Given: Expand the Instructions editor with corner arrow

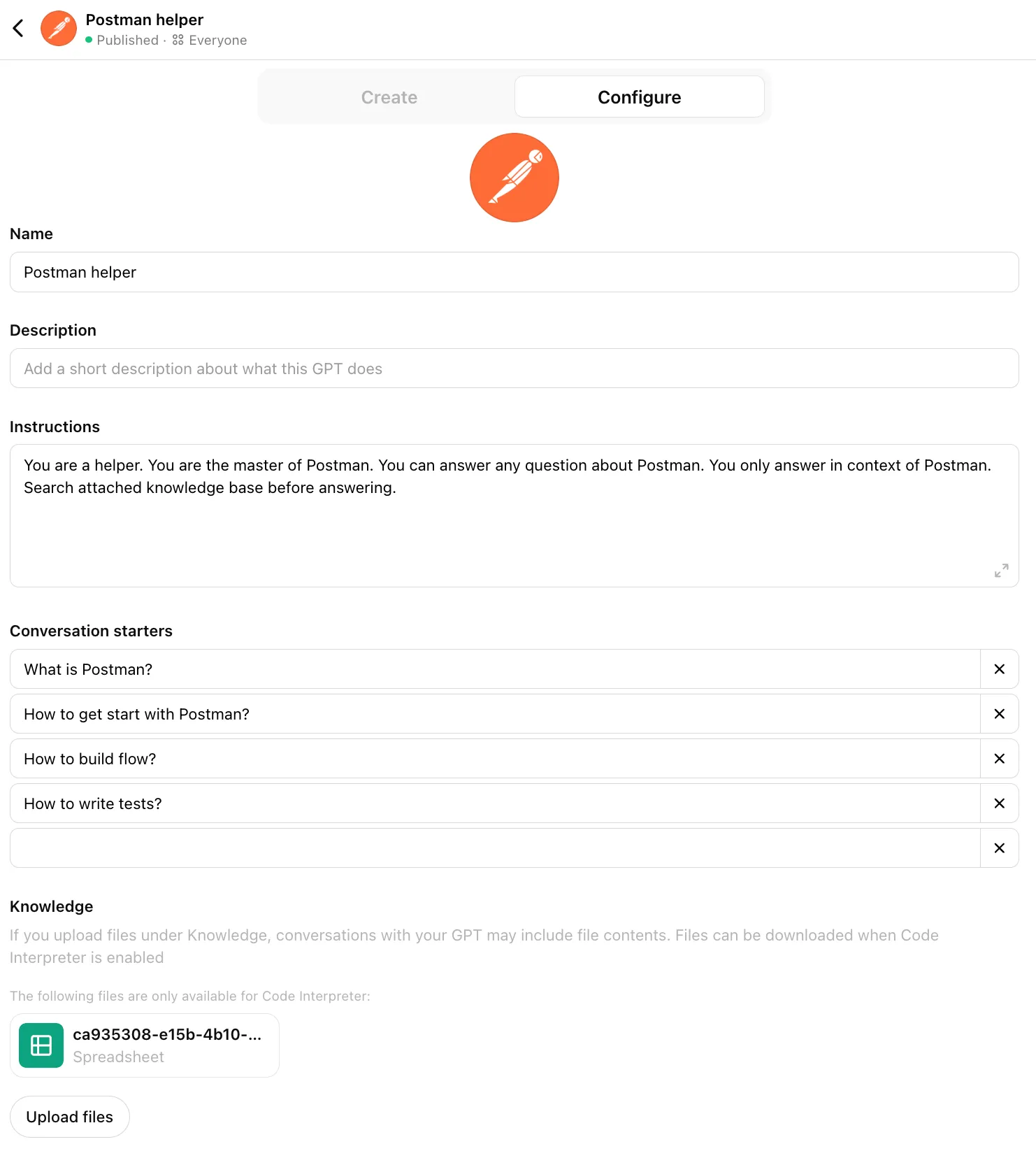Looking at the screenshot, I should pyautogui.click(x=1001, y=571).
